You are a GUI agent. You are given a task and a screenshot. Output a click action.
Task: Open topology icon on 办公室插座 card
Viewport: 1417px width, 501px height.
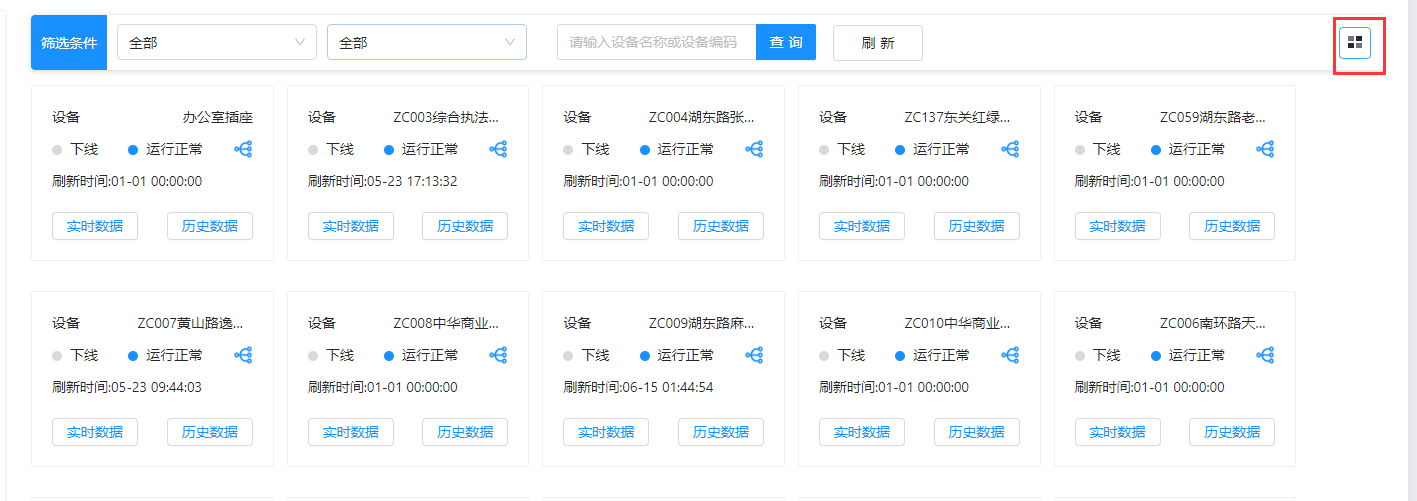tap(244, 149)
